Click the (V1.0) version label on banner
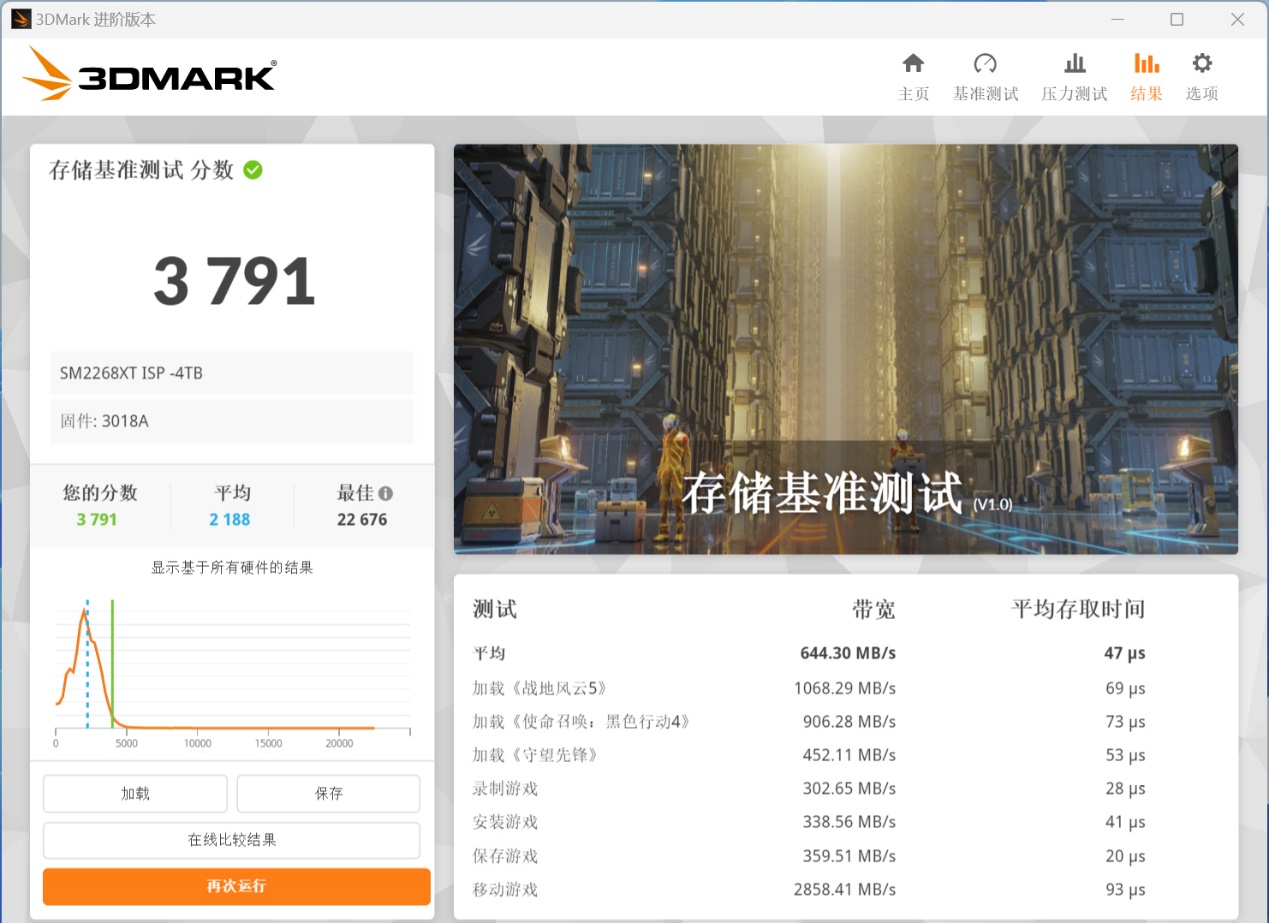This screenshot has height=923, width=1269. (x=993, y=505)
